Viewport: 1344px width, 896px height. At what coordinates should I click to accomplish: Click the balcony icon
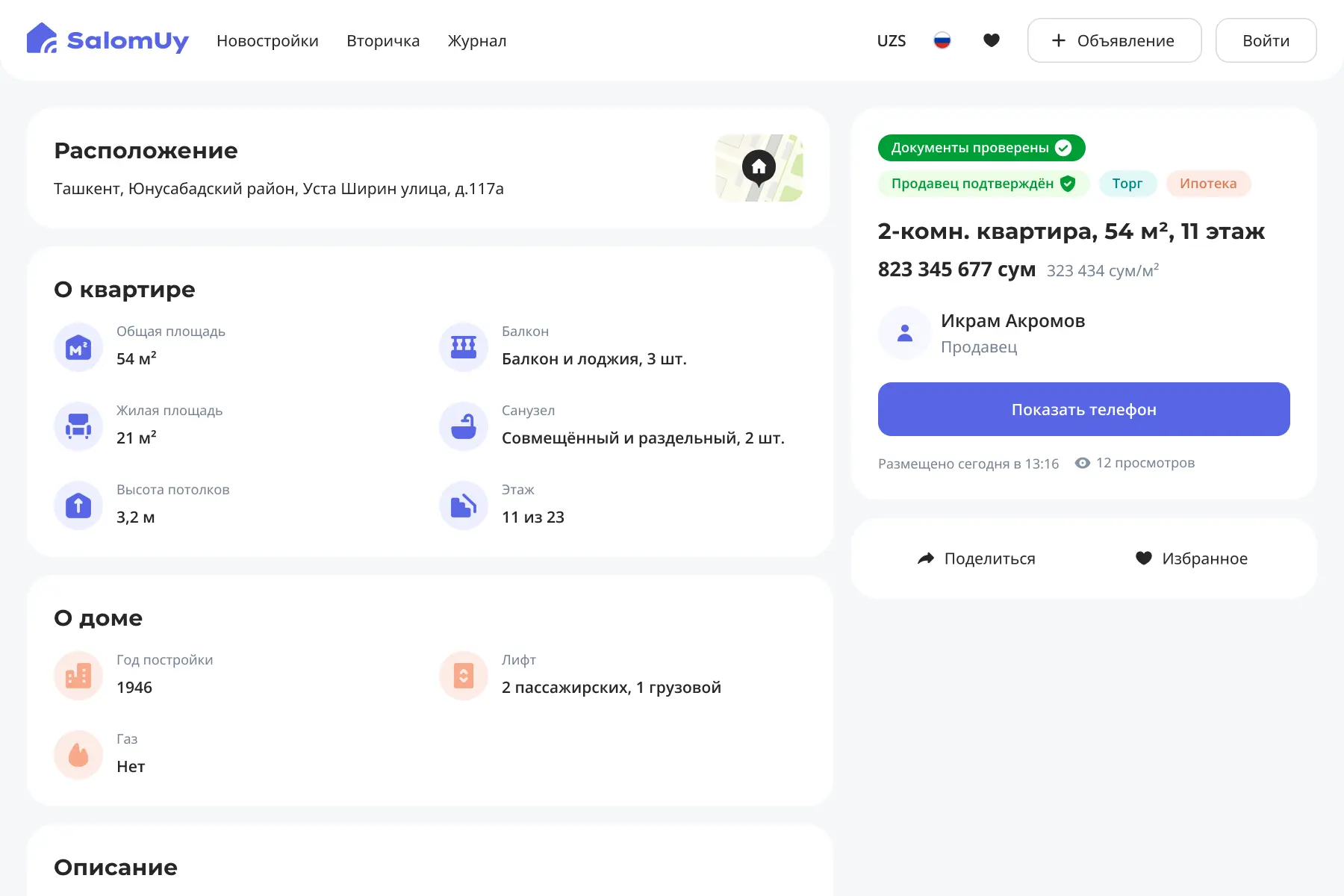[x=463, y=347]
